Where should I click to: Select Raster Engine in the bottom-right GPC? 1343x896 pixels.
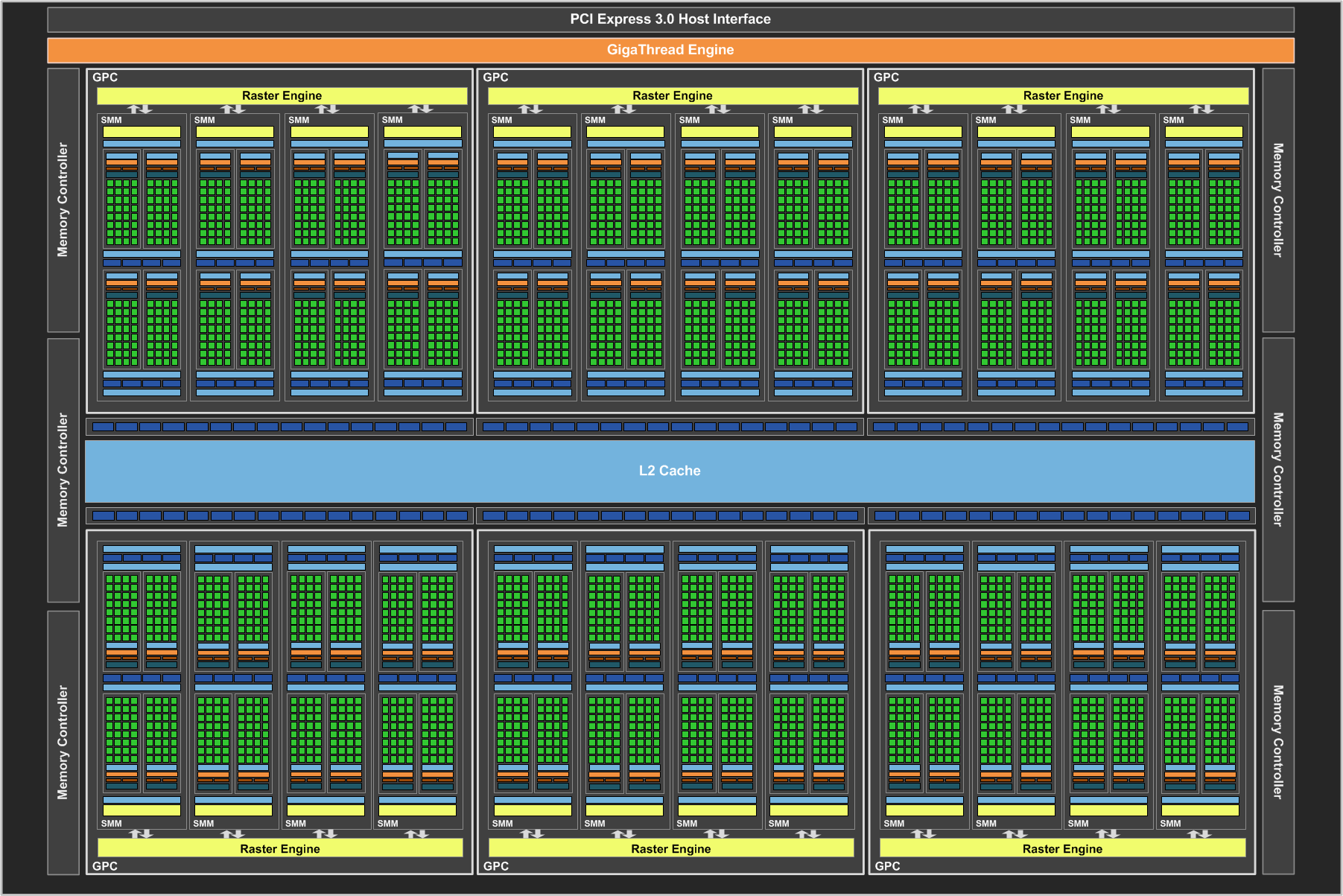point(1062,848)
